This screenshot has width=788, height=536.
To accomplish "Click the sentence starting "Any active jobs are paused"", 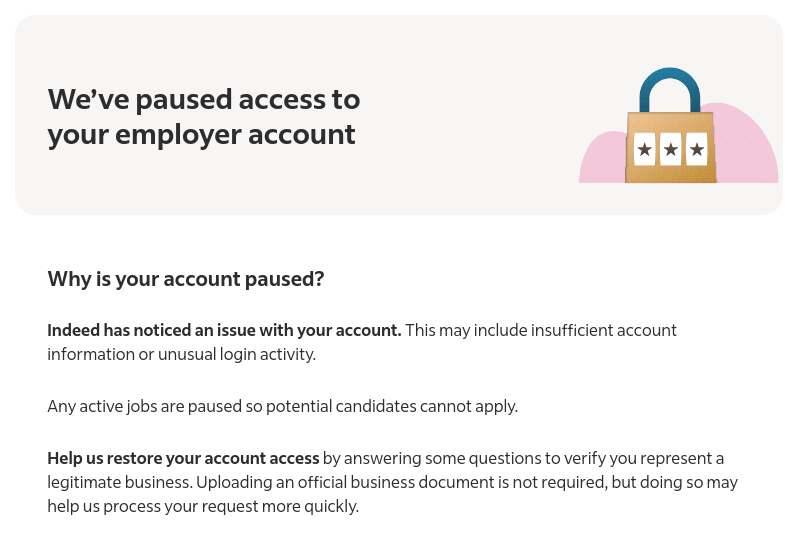I will pyautogui.click(x=282, y=406).
